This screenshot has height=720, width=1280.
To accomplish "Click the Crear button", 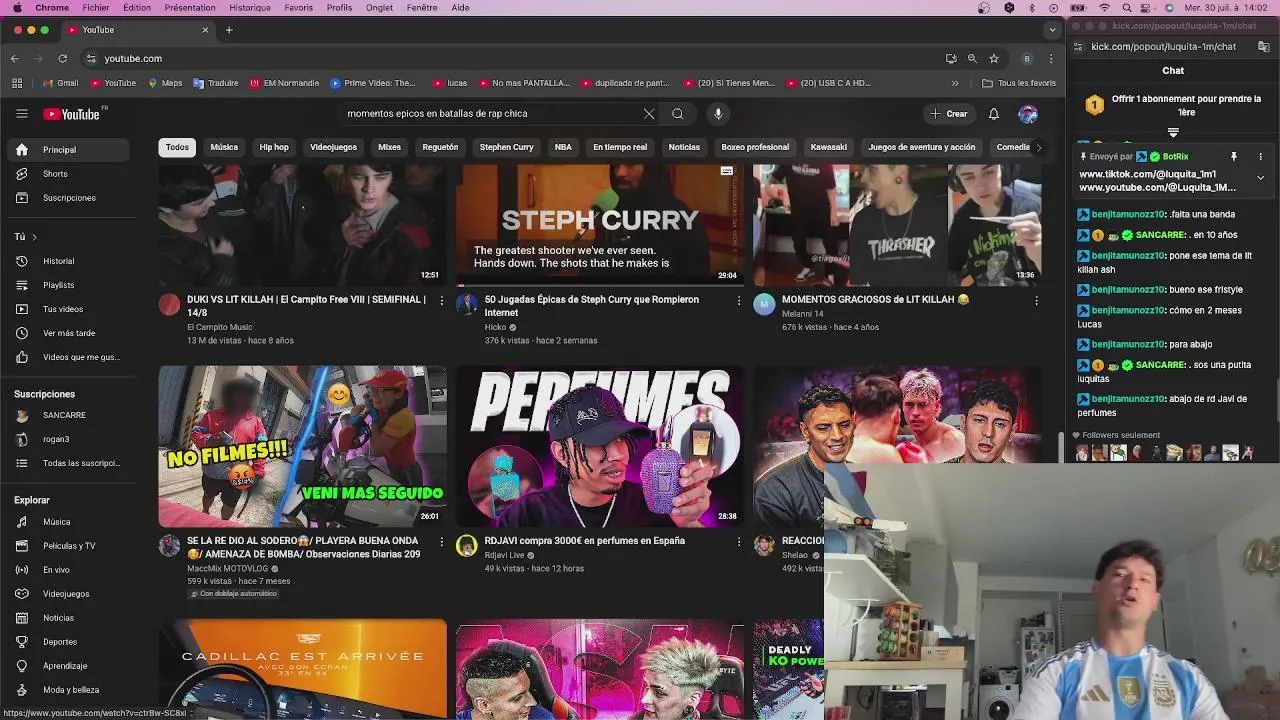I will [949, 114].
